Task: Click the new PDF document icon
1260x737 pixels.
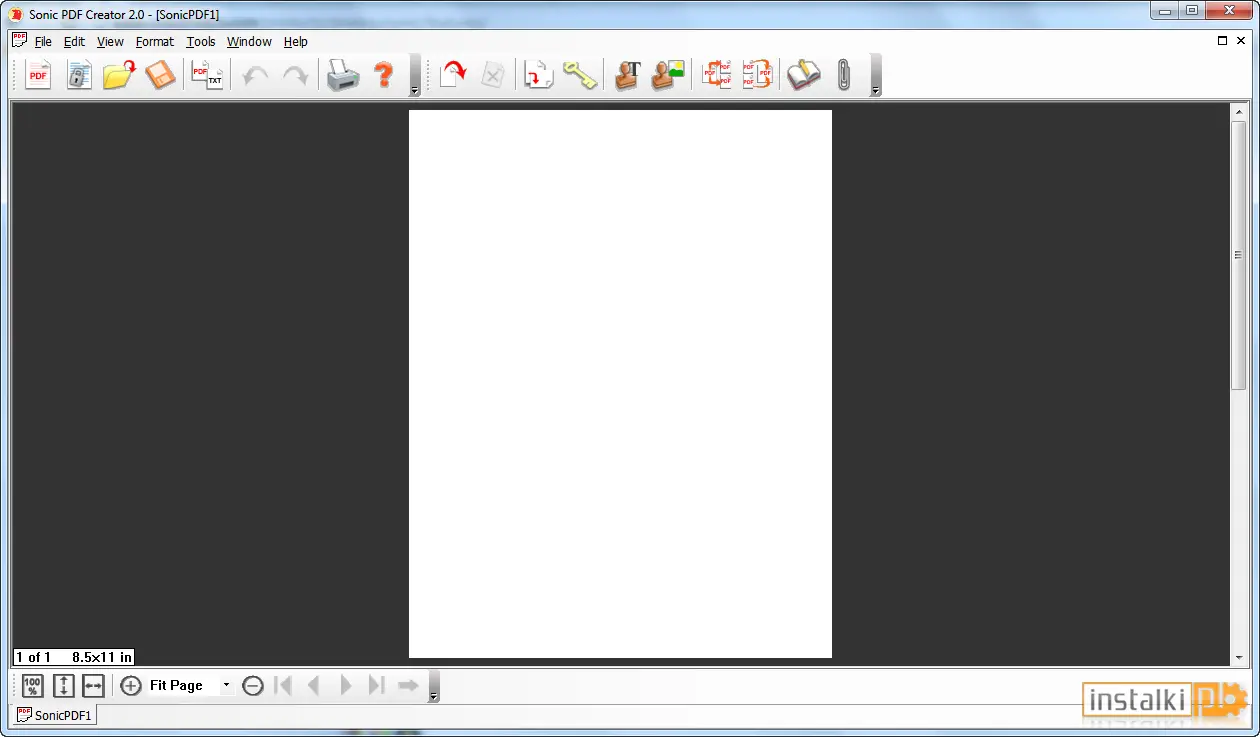Action: 38,75
